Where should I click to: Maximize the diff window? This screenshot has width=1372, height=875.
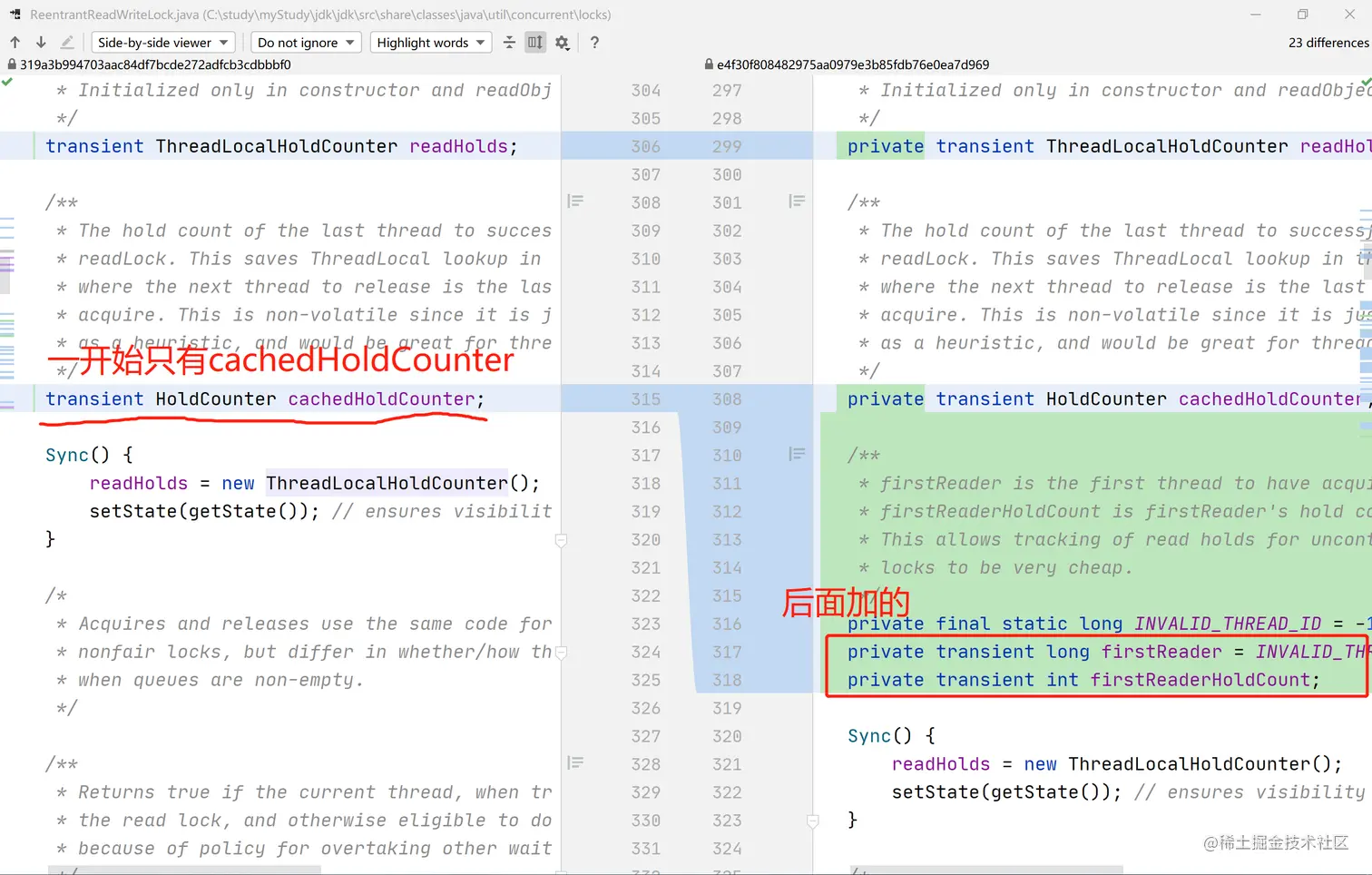click(x=1302, y=15)
